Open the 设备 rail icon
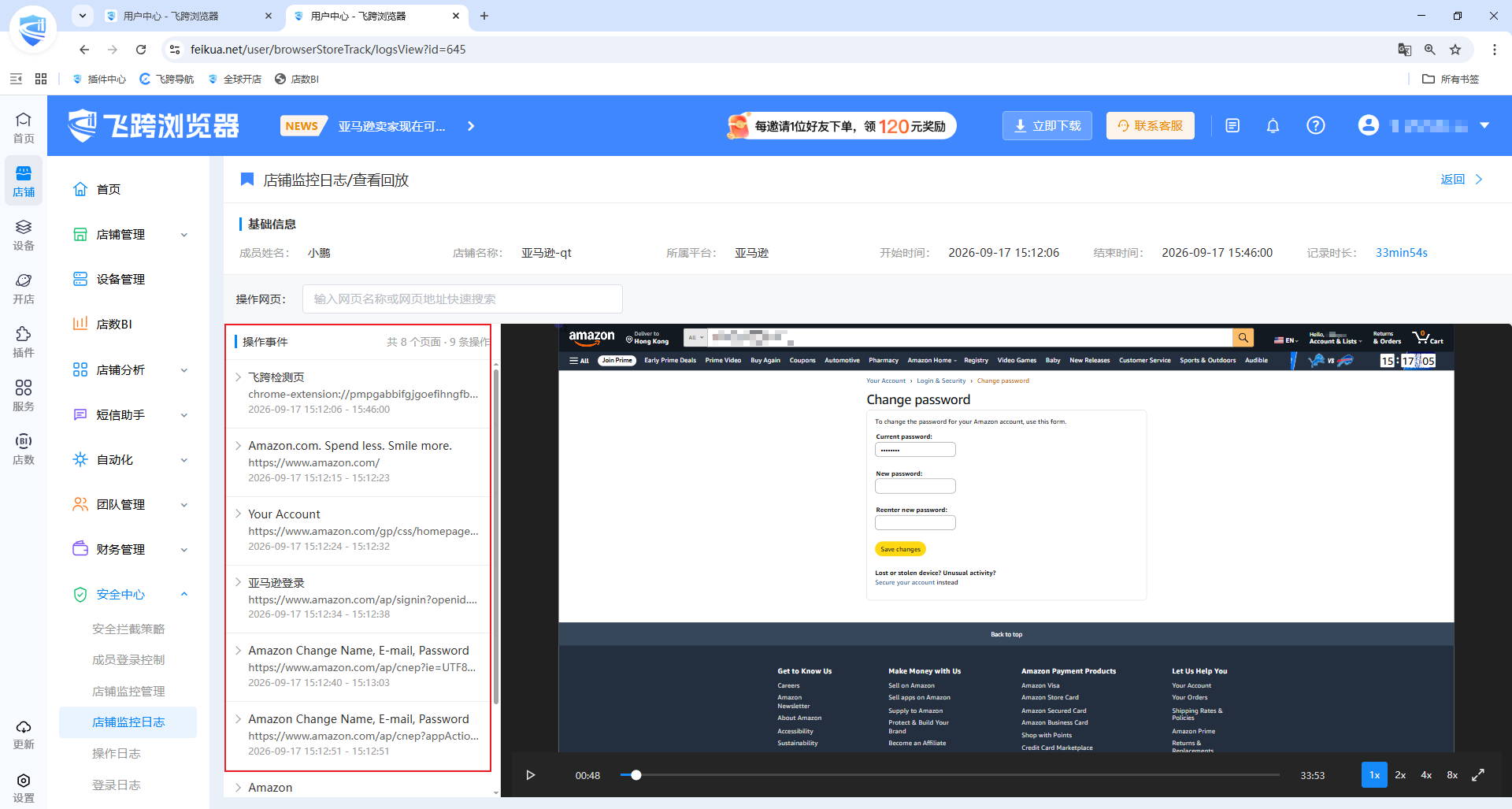1512x809 pixels. click(24, 234)
